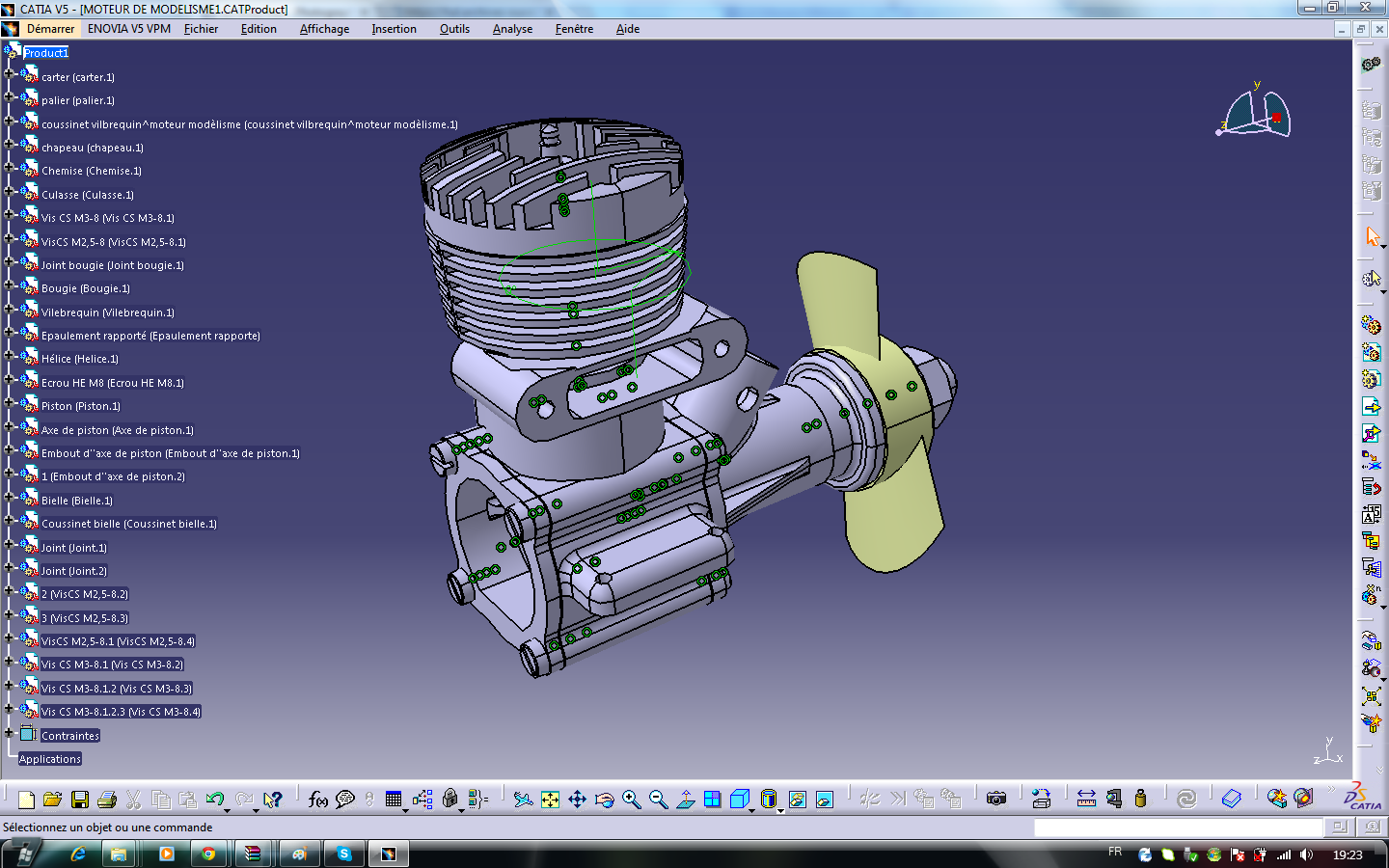The width and height of the screenshot is (1389, 868).
Task: Open the Redo history dropdown arrow
Action: pos(256,810)
